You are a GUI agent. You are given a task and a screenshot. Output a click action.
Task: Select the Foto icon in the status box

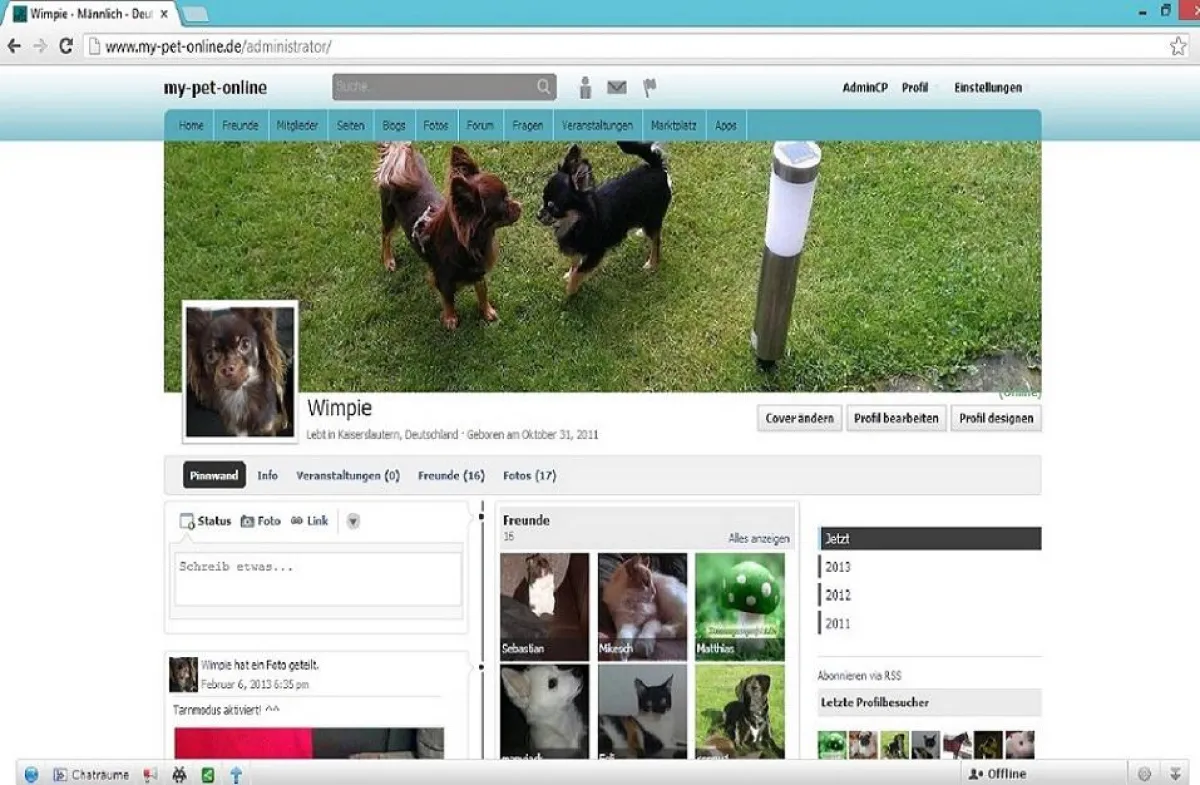[x=260, y=520]
